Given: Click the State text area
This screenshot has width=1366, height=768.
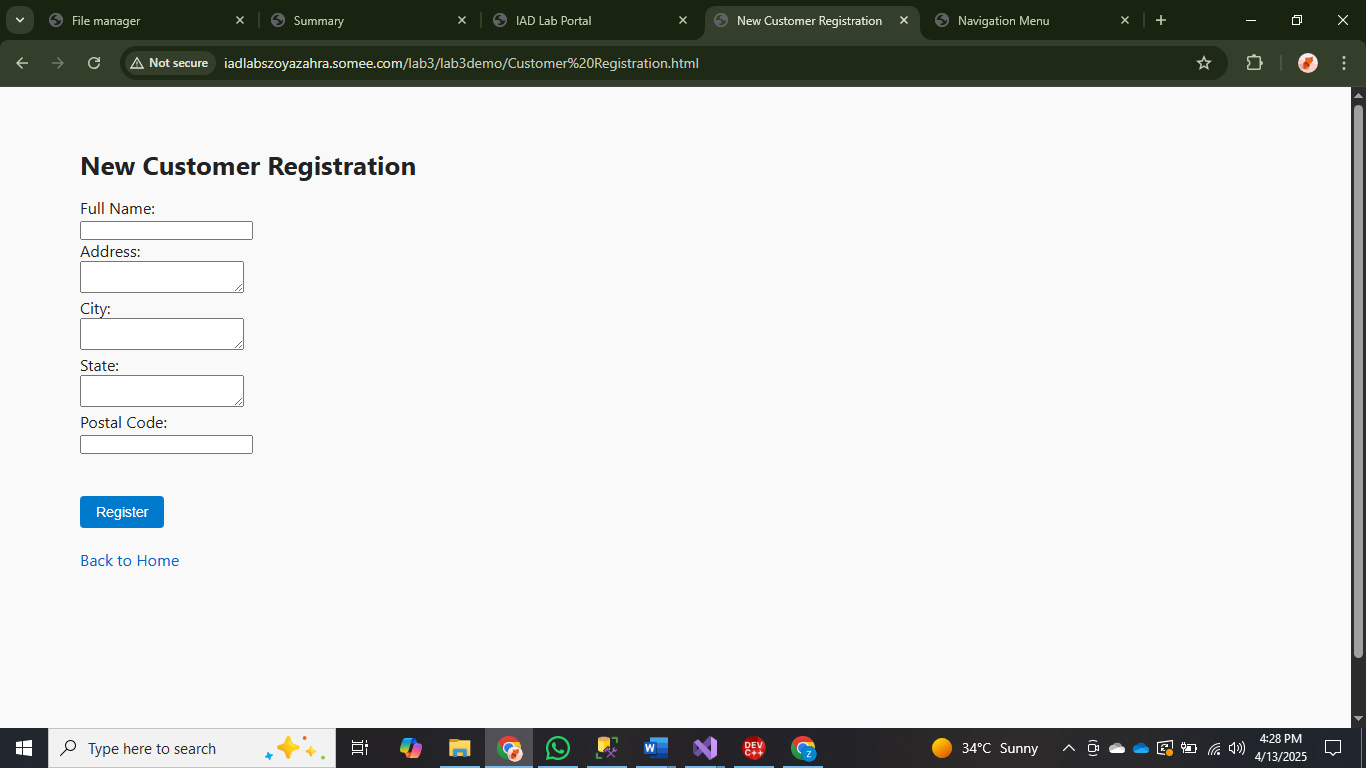Looking at the screenshot, I should click(x=162, y=391).
